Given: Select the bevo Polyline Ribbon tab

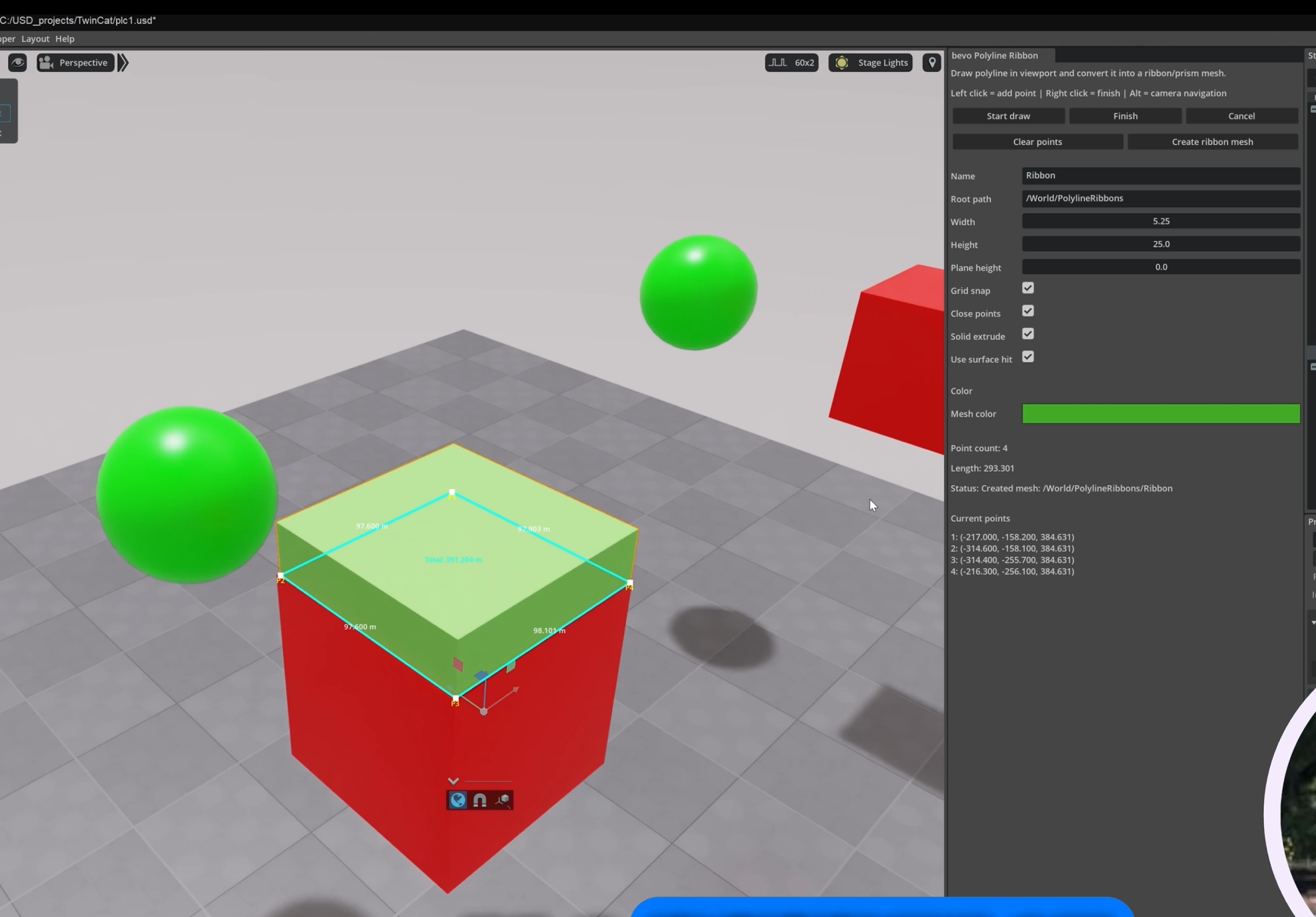Looking at the screenshot, I should tap(995, 55).
